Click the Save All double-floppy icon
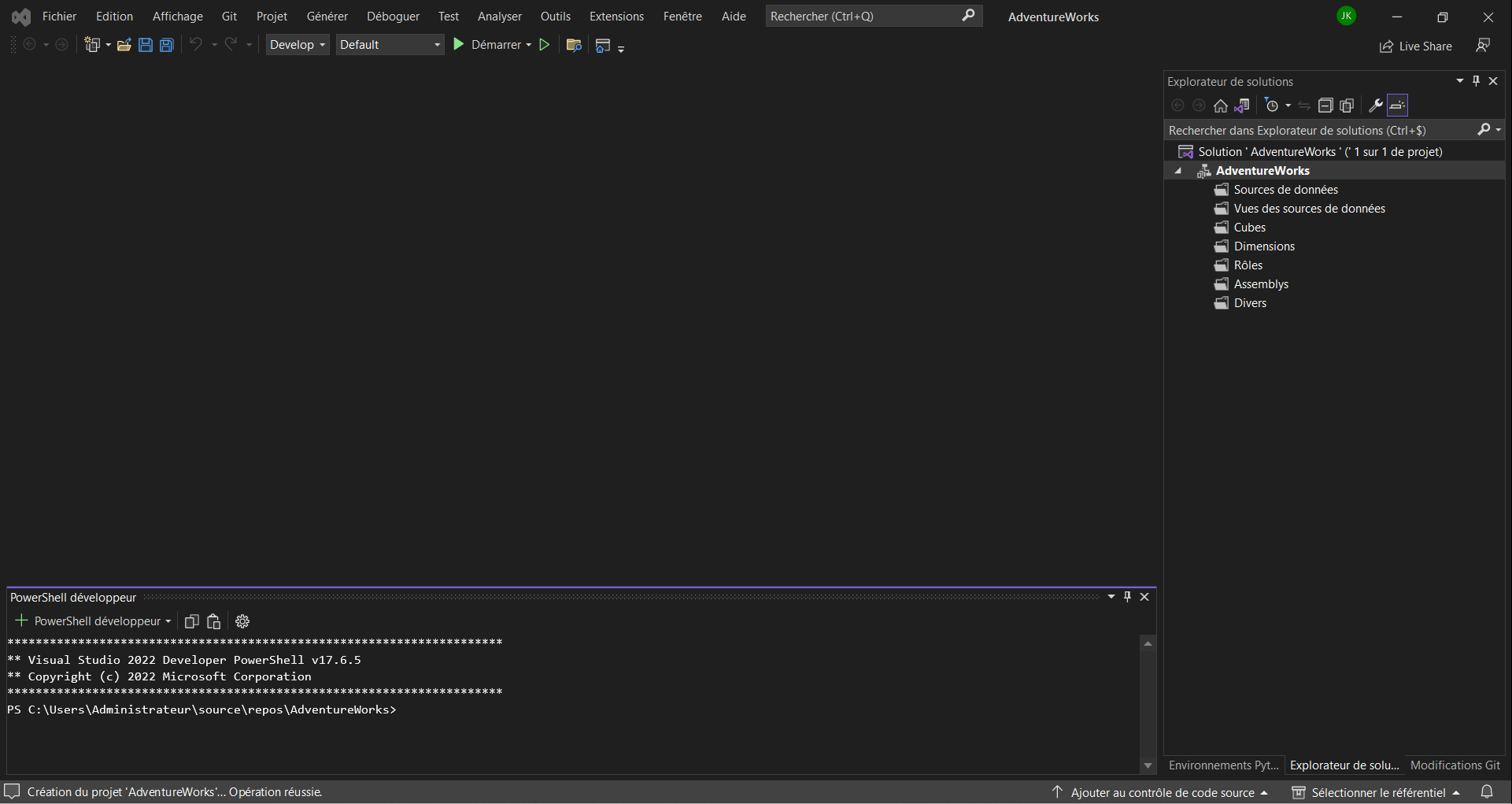Image resolution: width=1512 pixels, height=804 pixels. pos(167,45)
